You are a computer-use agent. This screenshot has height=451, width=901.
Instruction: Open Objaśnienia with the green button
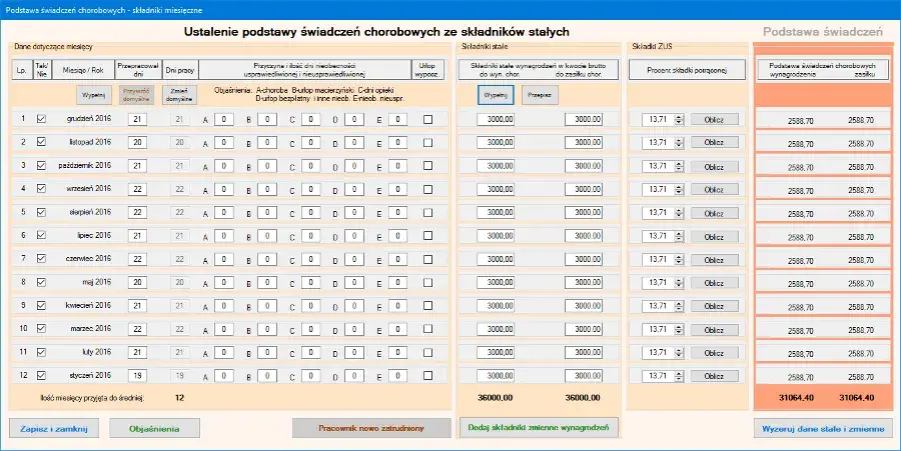click(154, 429)
